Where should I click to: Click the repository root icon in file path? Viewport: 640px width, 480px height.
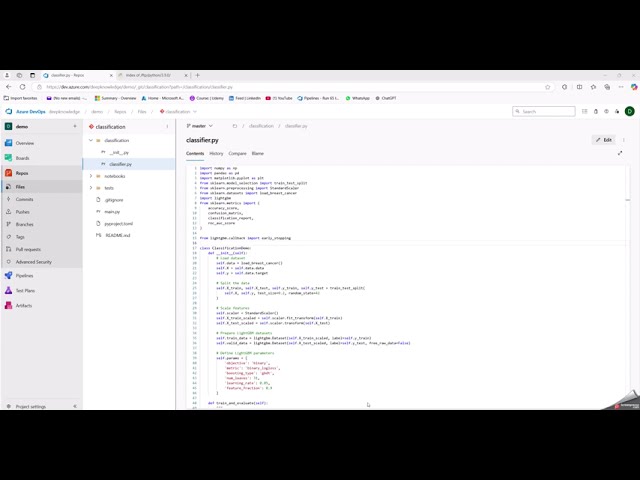coord(235,126)
